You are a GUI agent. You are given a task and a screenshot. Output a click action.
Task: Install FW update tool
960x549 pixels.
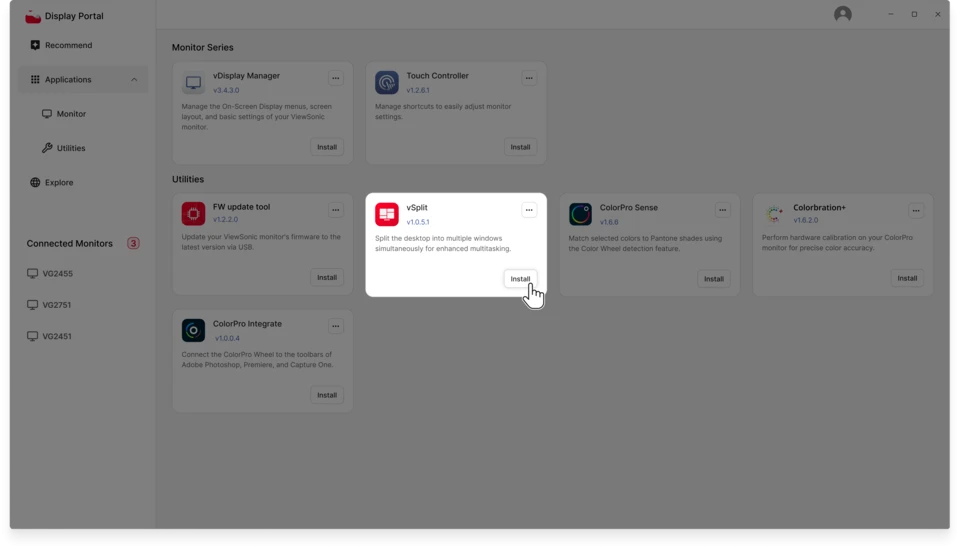pos(327,277)
